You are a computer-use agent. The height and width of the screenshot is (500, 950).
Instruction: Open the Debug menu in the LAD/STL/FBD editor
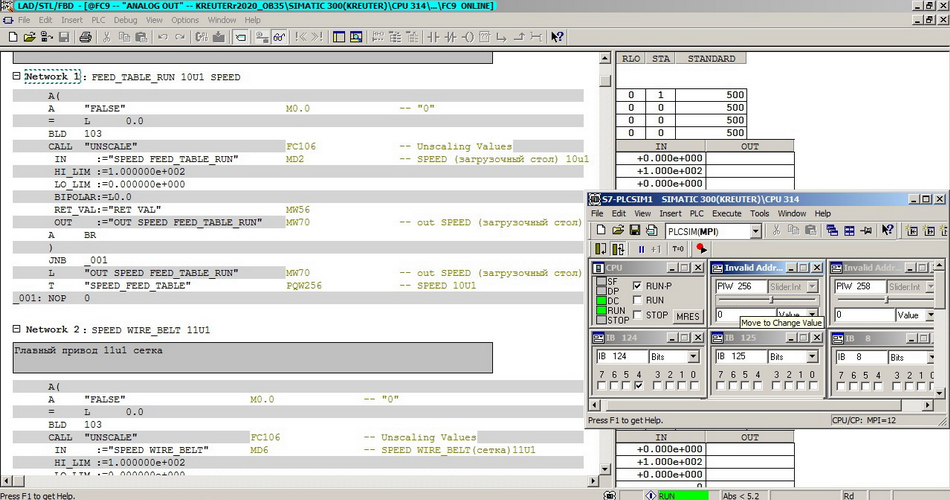[x=126, y=20]
